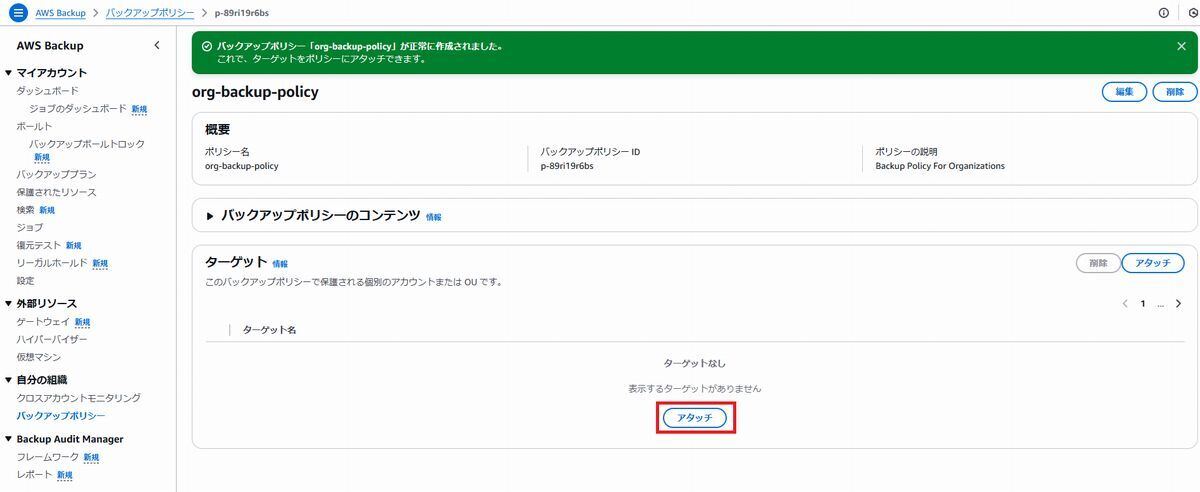This screenshot has height=492, width=1200.
Task: Collapse the Backup Audit Manager section
Action: 8,439
